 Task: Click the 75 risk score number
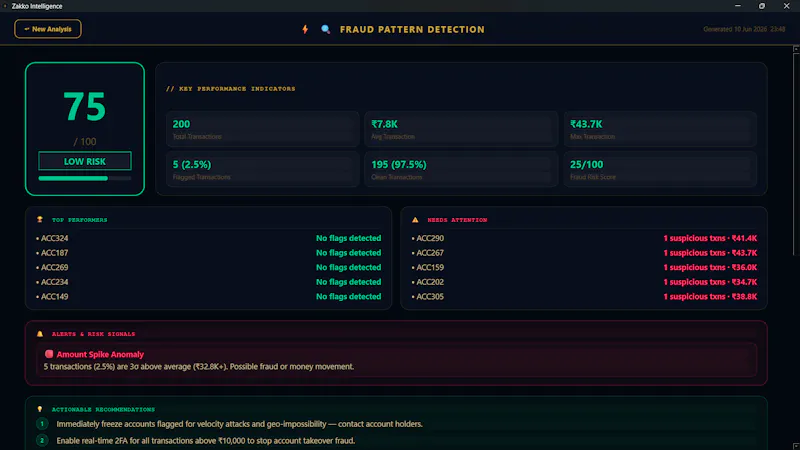pos(85,107)
